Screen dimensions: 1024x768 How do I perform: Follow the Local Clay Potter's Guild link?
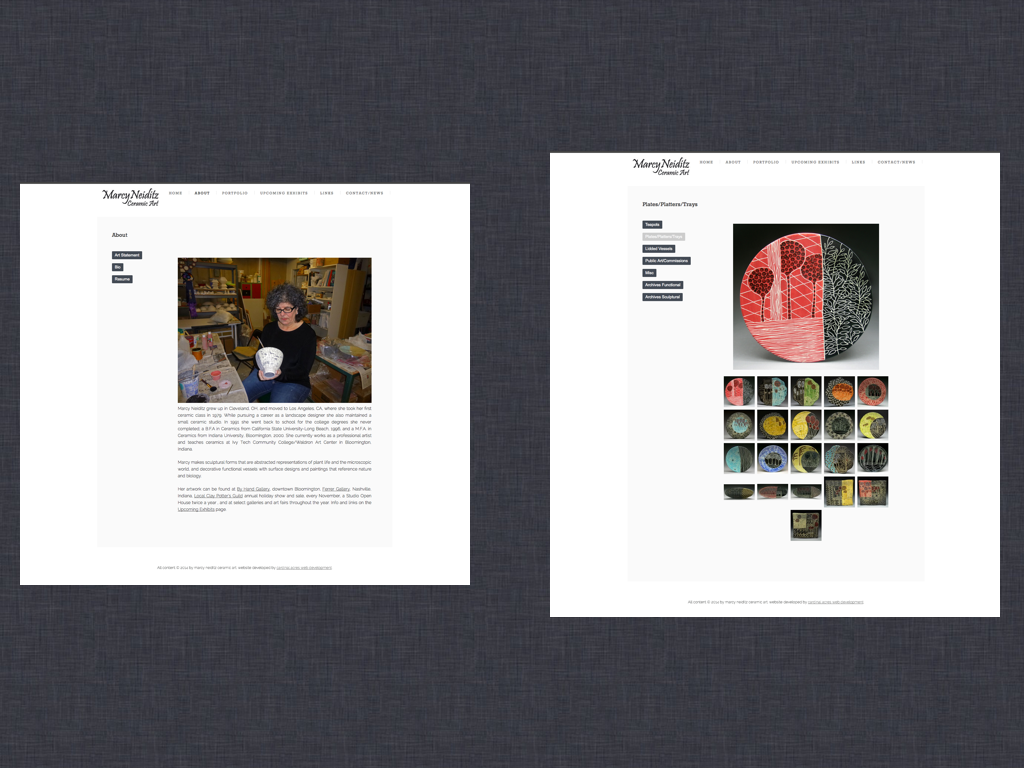(218, 496)
